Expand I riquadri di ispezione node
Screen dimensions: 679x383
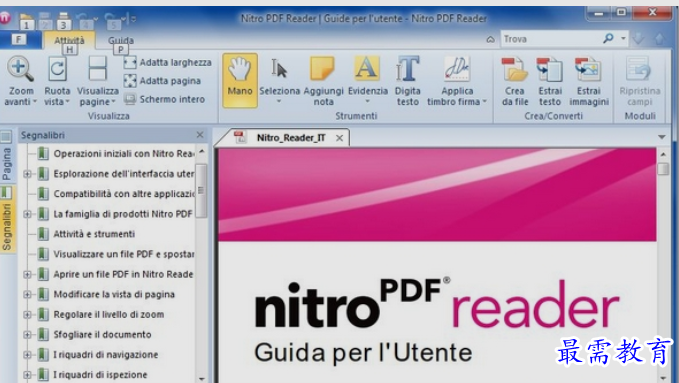coord(27,375)
